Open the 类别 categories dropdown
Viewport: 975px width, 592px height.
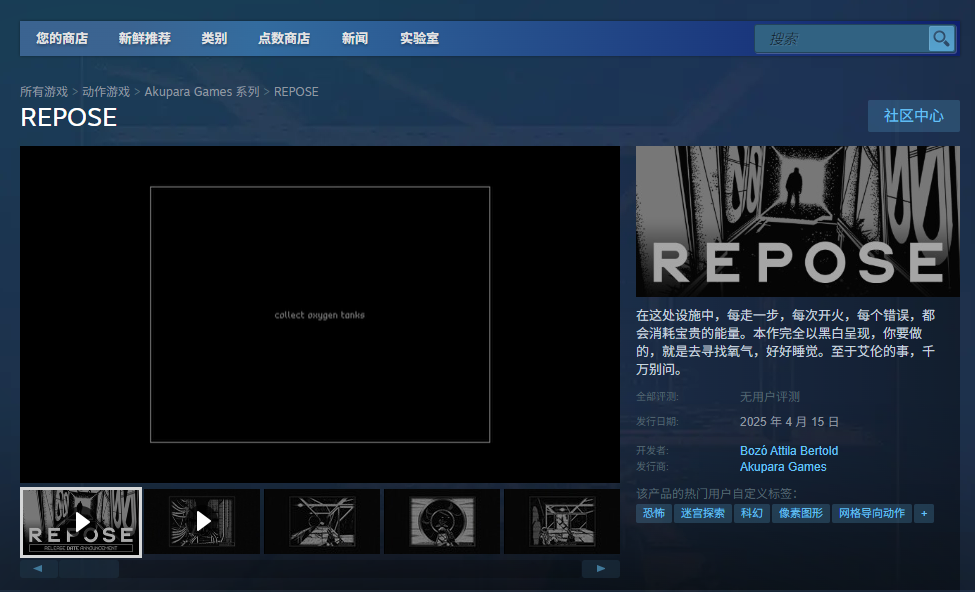(213, 38)
